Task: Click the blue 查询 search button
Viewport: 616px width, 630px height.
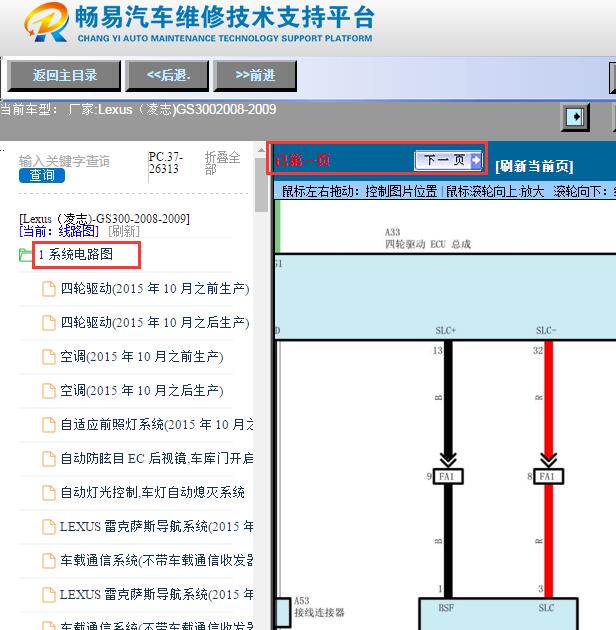Action: (42, 176)
